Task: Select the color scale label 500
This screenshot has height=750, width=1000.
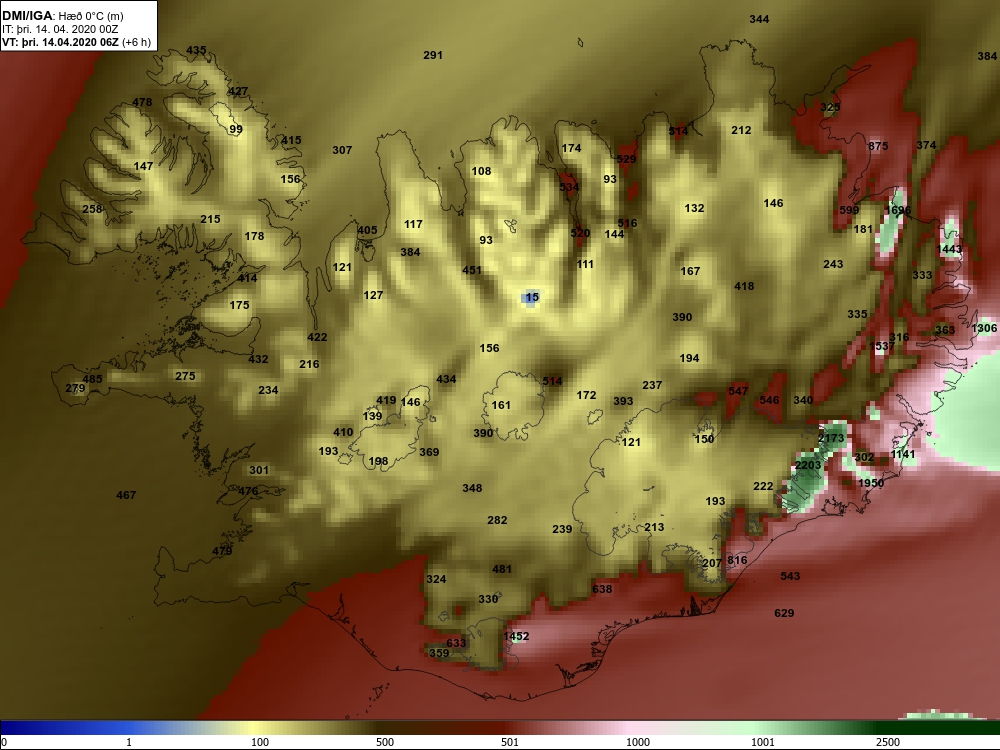Action: [385, 742]
